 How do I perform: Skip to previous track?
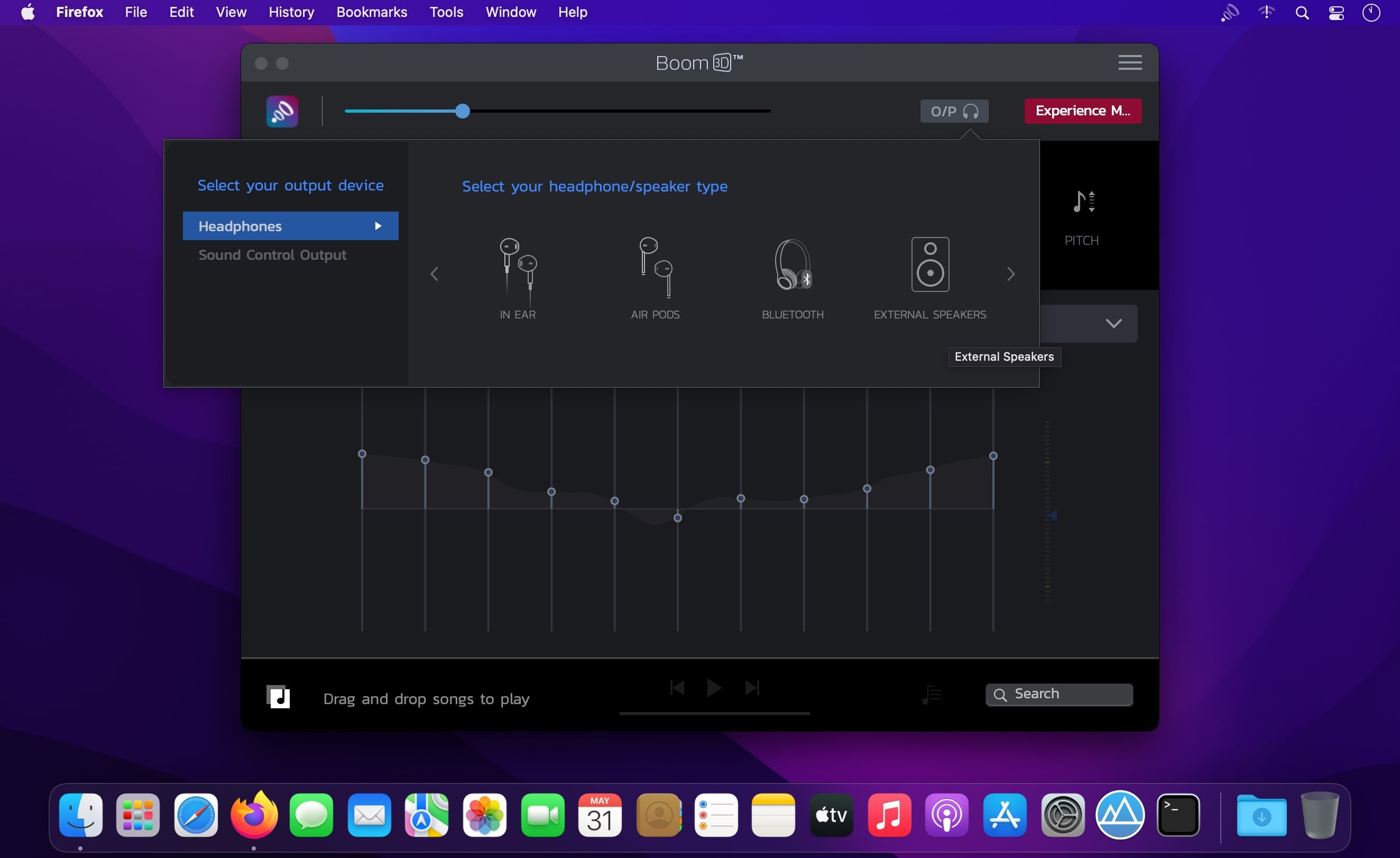677,688
